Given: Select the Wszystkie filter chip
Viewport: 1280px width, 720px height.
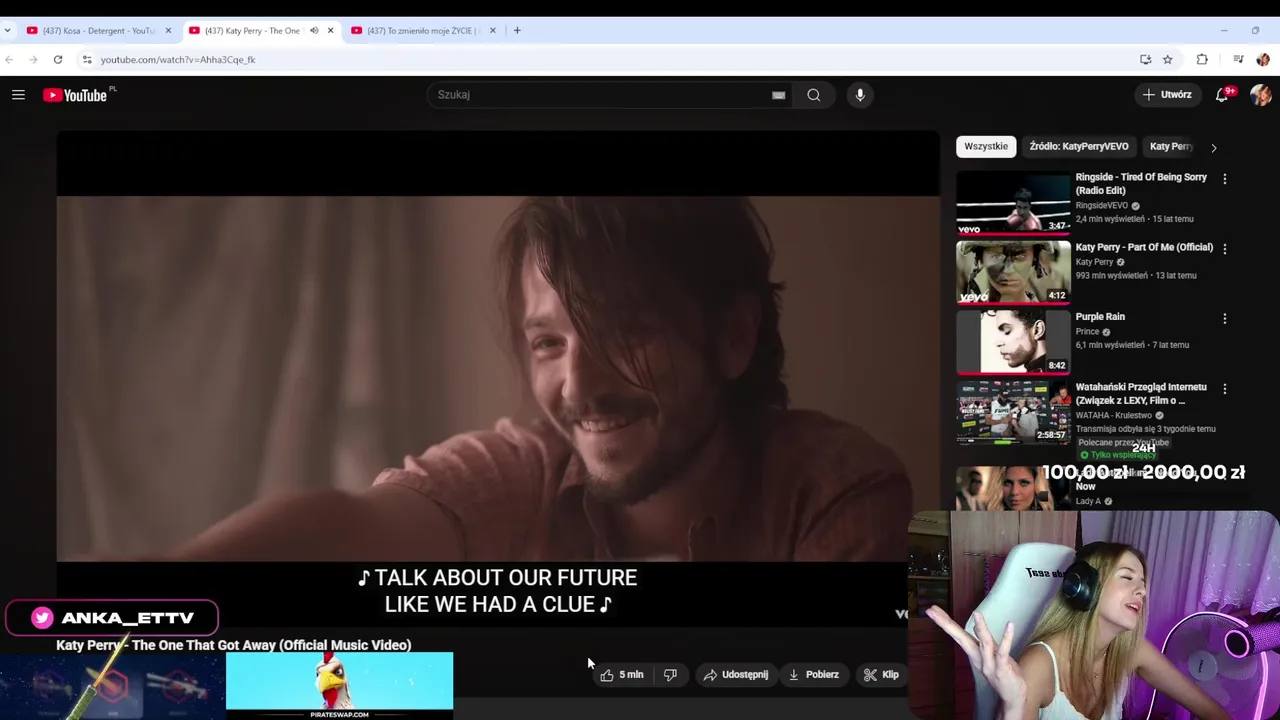Looking at the screenshot, I should pos(986,146).
